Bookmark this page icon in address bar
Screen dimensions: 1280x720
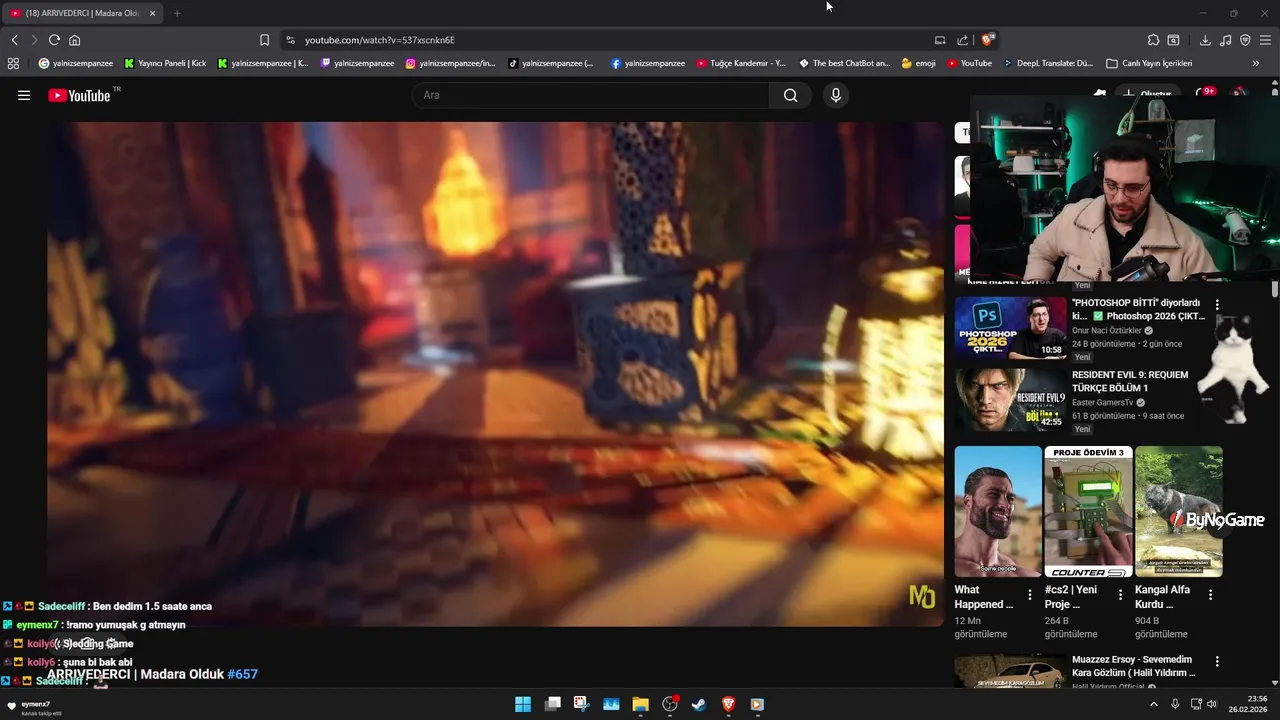(264, 40)
